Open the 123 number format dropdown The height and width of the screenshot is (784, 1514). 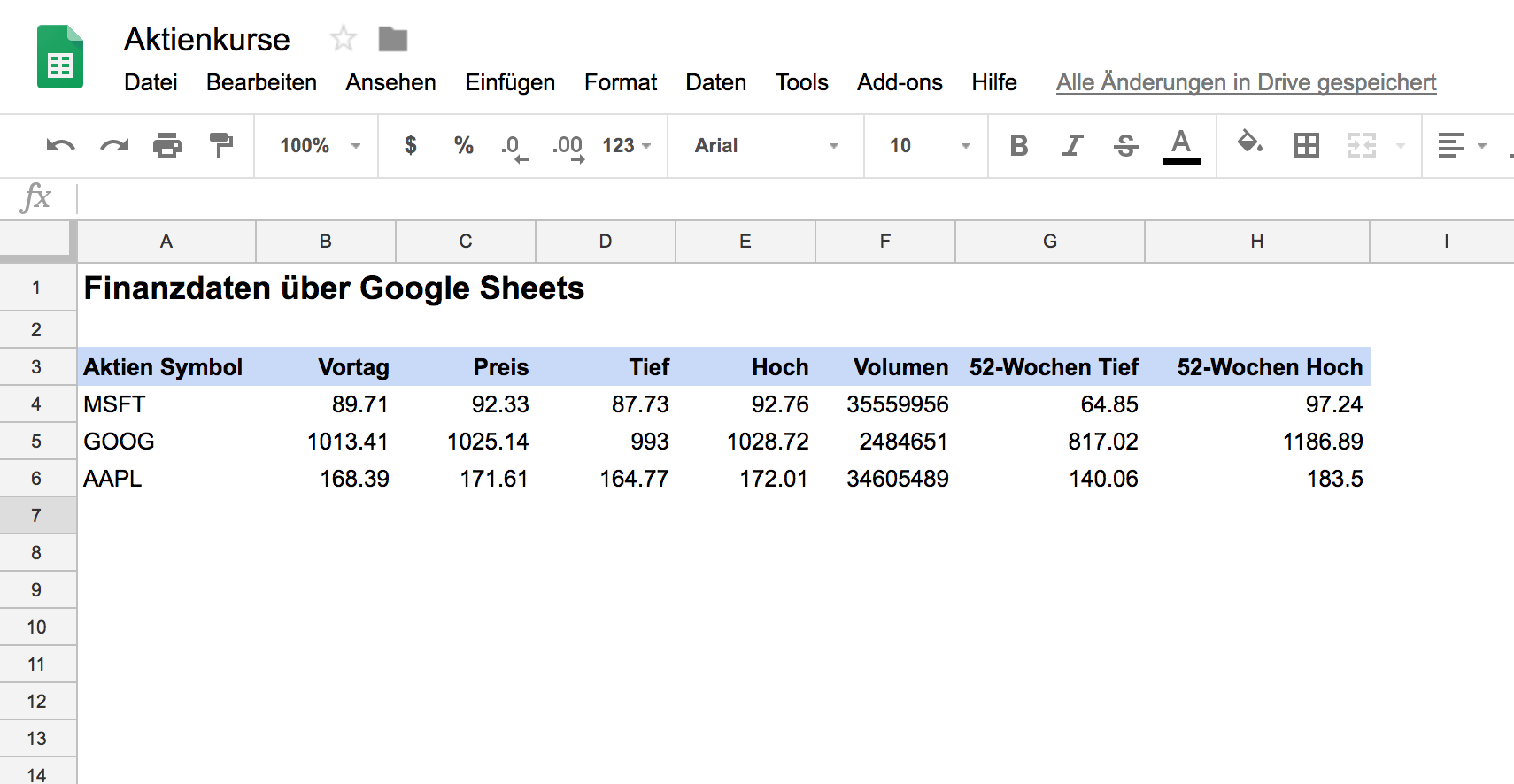tap(627, 145)
